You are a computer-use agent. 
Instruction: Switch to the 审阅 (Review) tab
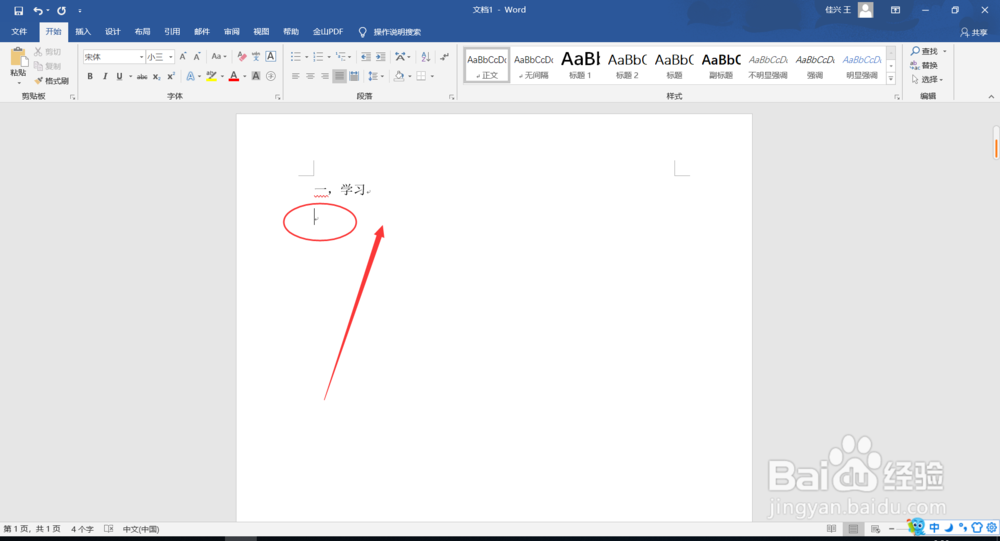pyautogui.click(x=232, y=32)
